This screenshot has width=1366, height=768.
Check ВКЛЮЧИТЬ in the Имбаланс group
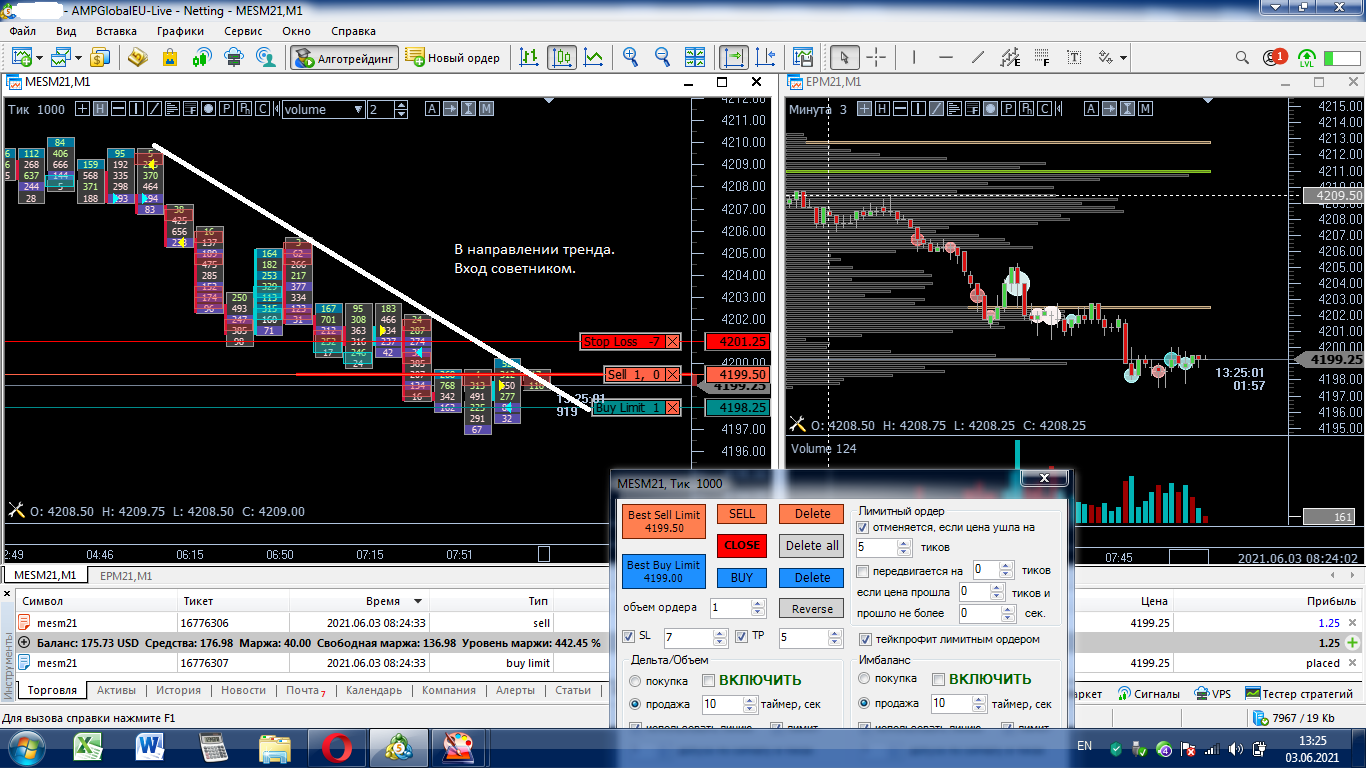point(938,680)
